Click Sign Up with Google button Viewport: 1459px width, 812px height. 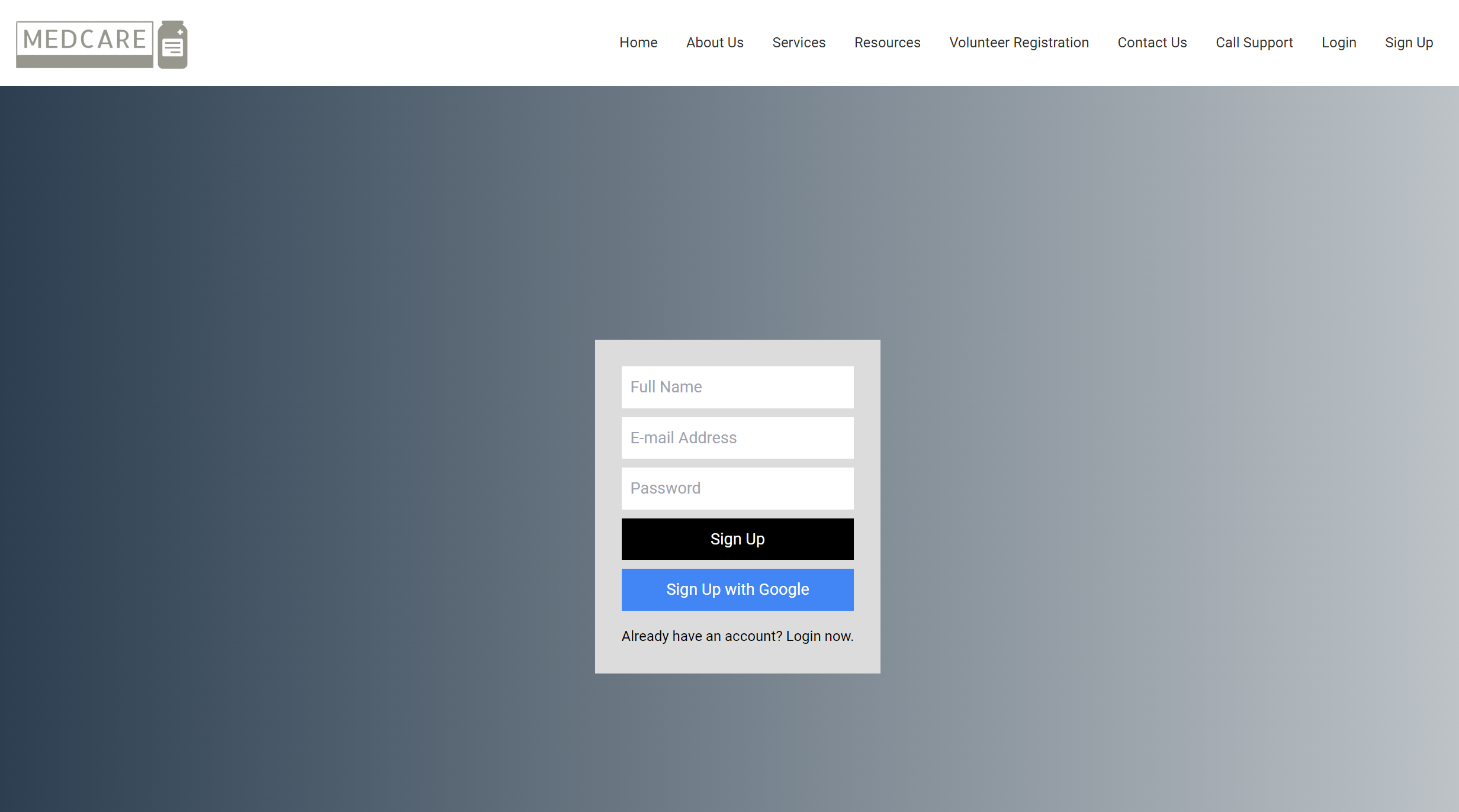click(737, 589)
